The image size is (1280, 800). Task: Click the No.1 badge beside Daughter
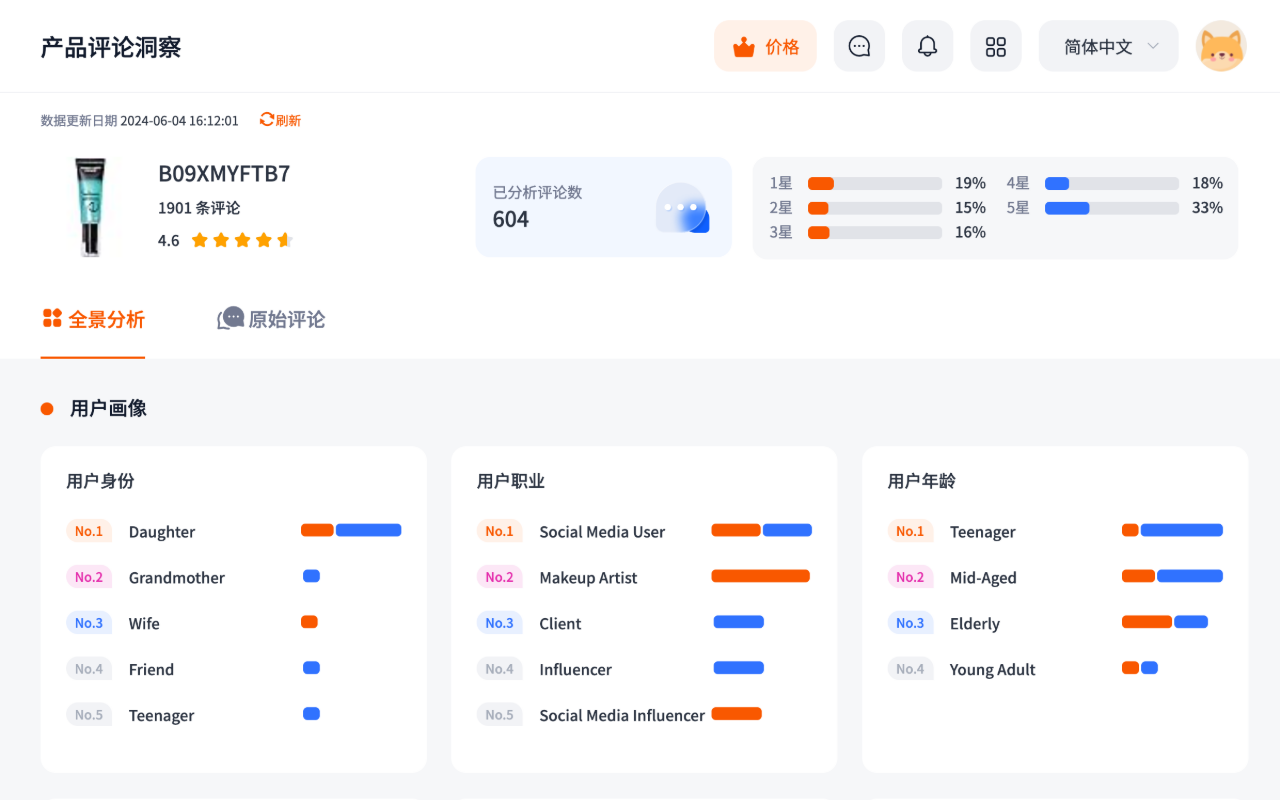click(x=88, y=531)
